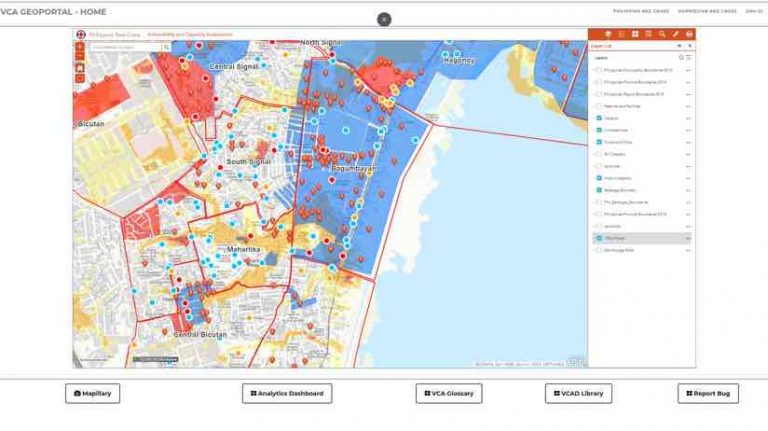Image resolution: width=768 pixels, height=431 pixels.
Task: Open options for Philippines Region Boundaries layer
Action: pyautogui.click(x=688, y=94)
